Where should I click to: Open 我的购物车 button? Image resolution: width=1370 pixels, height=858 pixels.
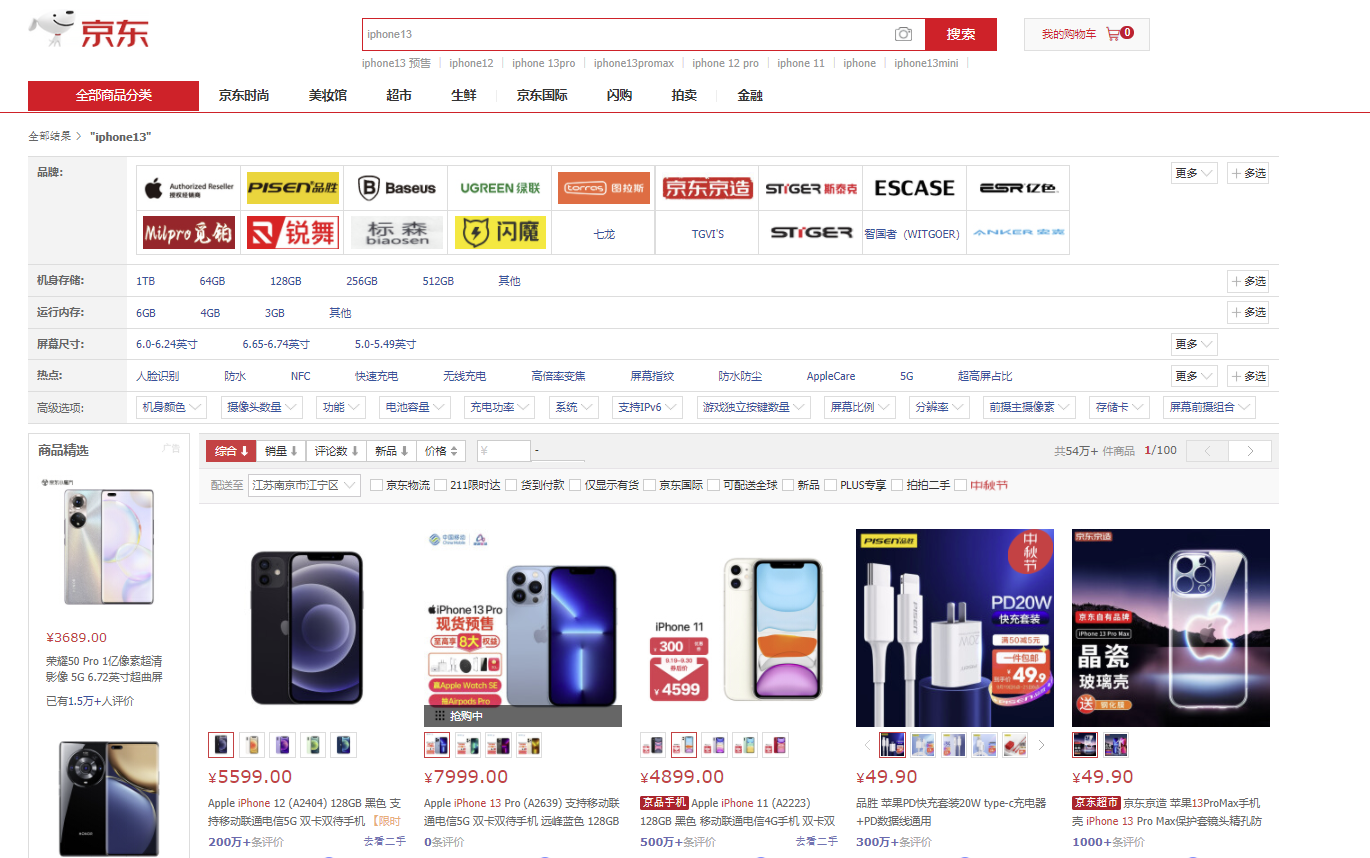coord(1087,34)
